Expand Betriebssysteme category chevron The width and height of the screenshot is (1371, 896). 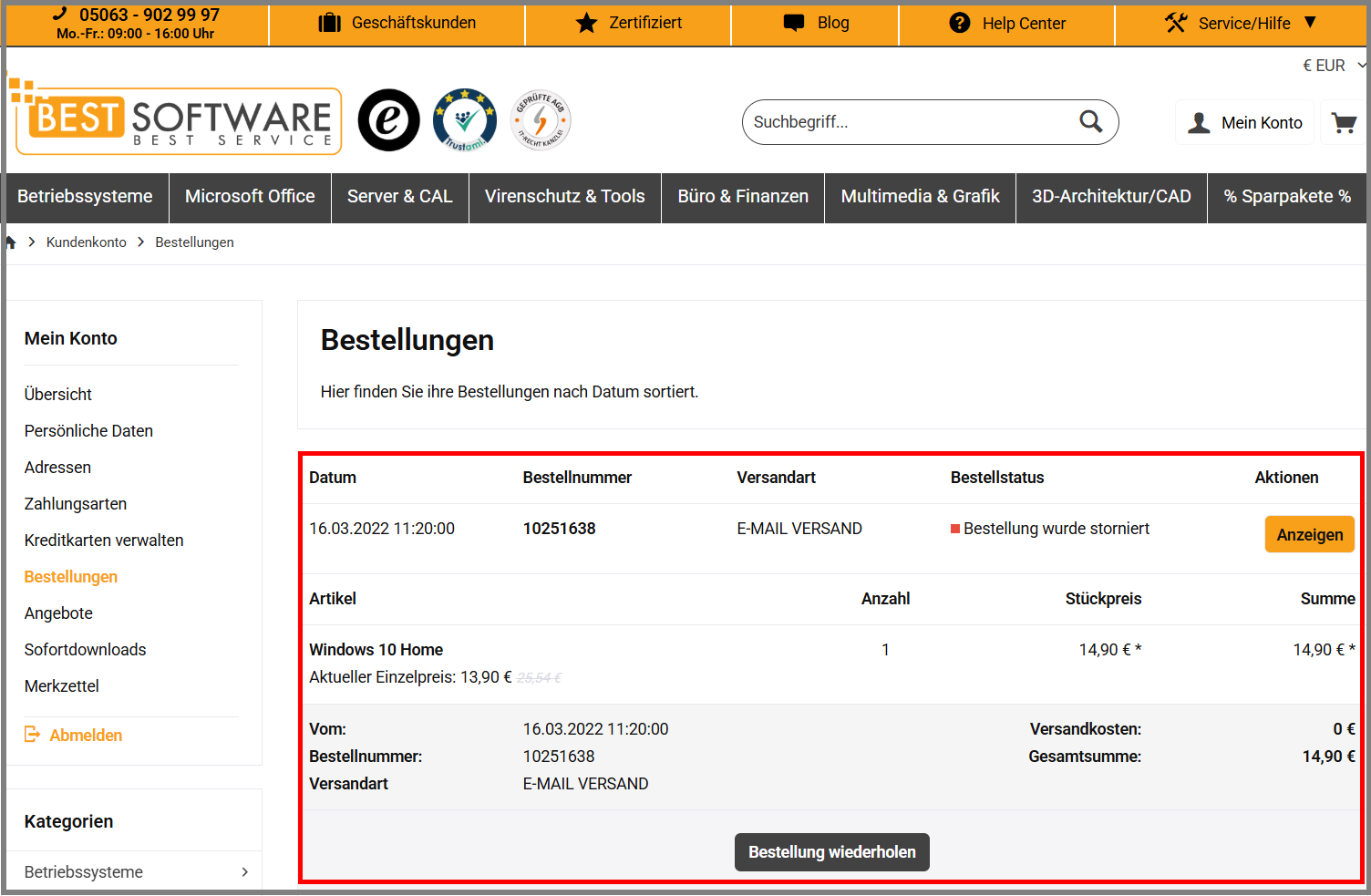tap(244, 872)
